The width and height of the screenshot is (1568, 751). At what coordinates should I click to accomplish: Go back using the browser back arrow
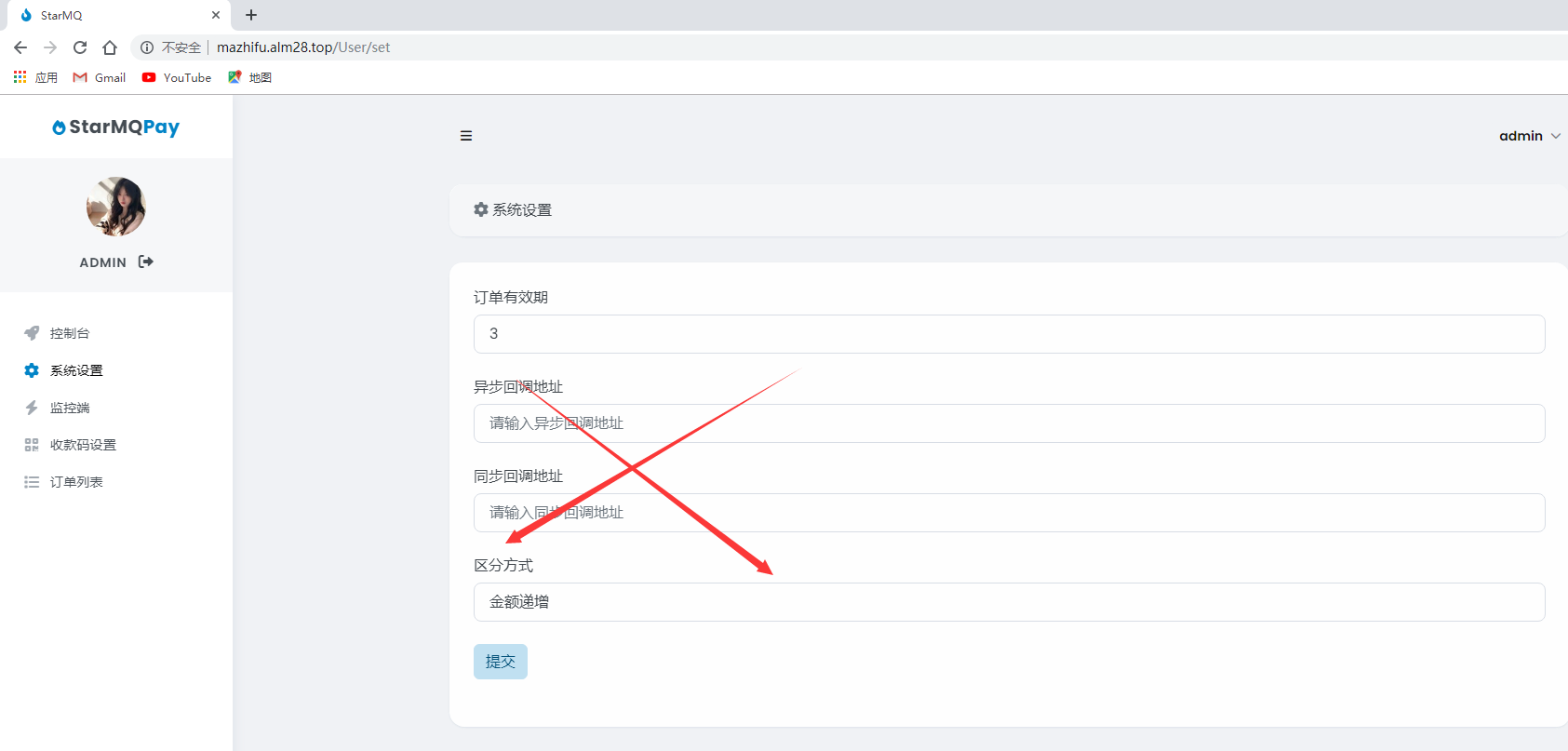tap(20, 47)
